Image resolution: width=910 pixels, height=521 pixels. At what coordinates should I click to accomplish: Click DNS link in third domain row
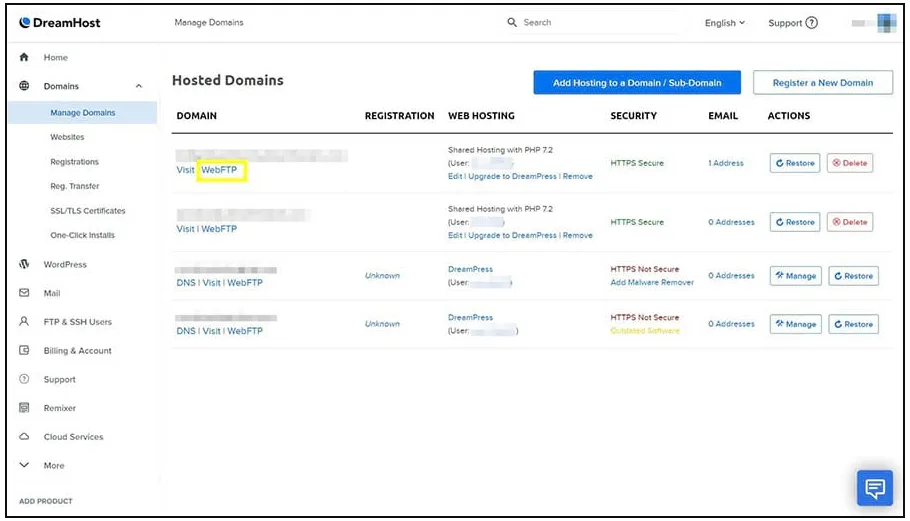[186, 283]
